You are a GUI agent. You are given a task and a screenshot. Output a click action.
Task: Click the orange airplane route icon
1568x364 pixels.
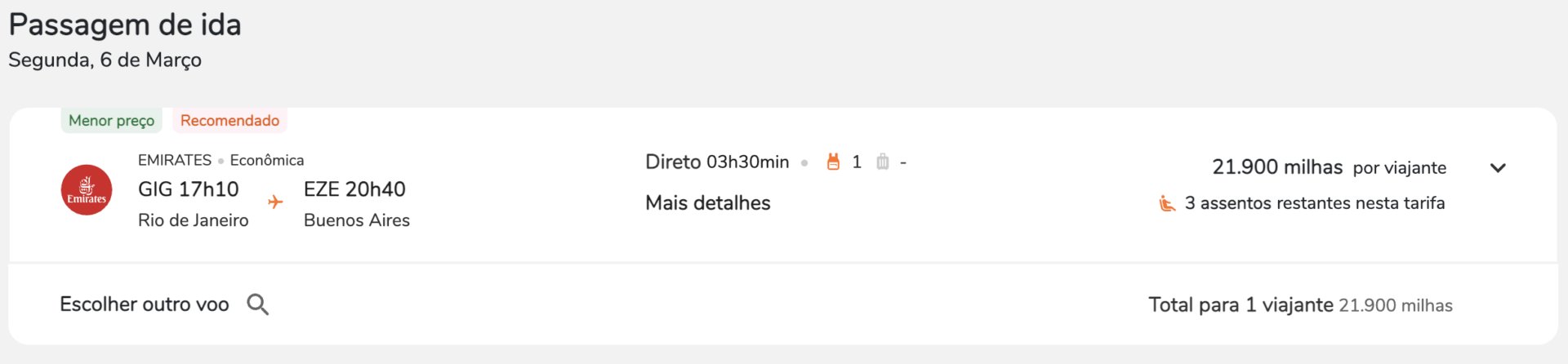[275, 202]
